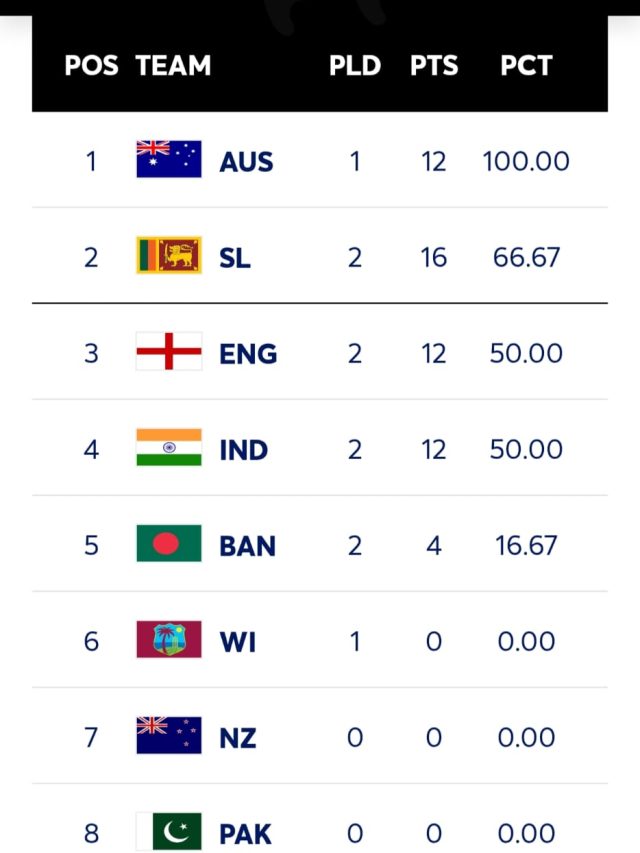640x853 pixels.
Task: Click the TEAM column header
Action: click(x=173, y=65)
